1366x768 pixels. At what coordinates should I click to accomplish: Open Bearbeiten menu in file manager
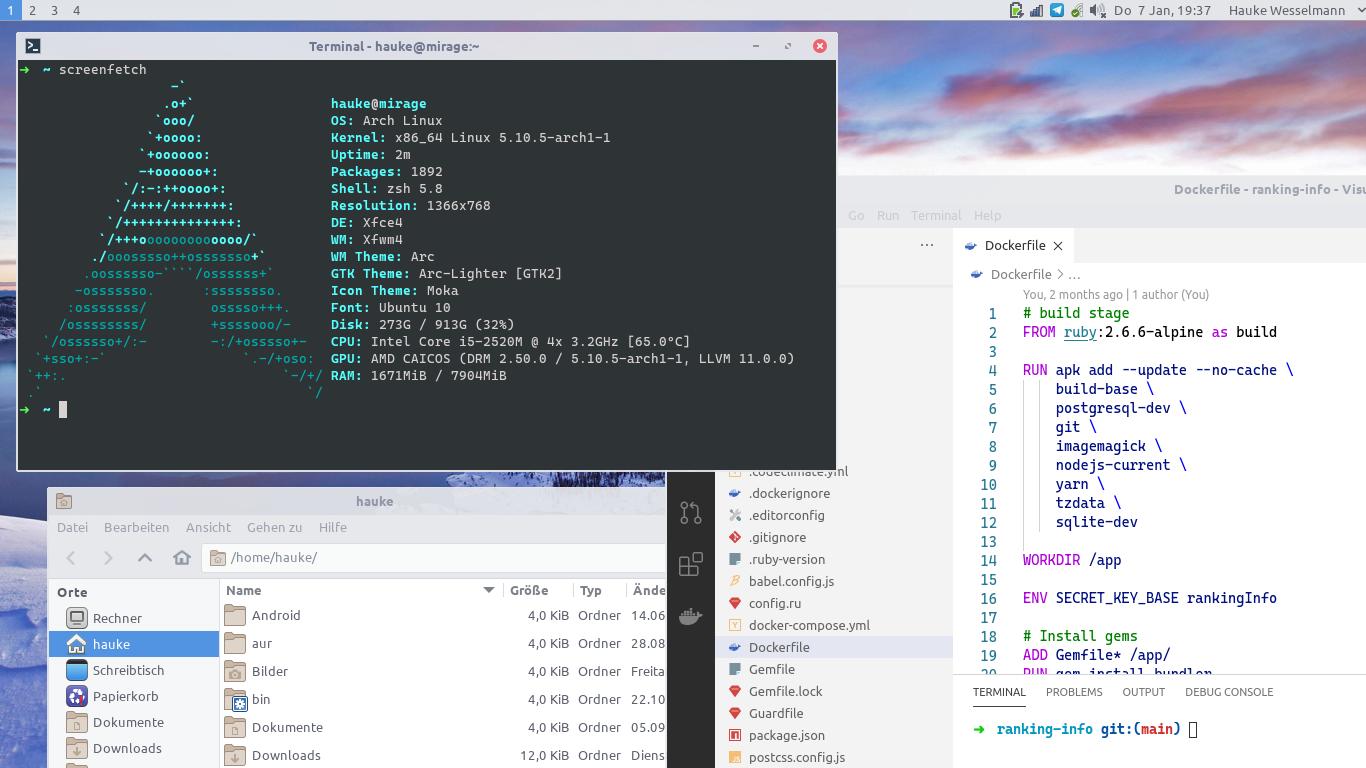(x=136, y=527)
